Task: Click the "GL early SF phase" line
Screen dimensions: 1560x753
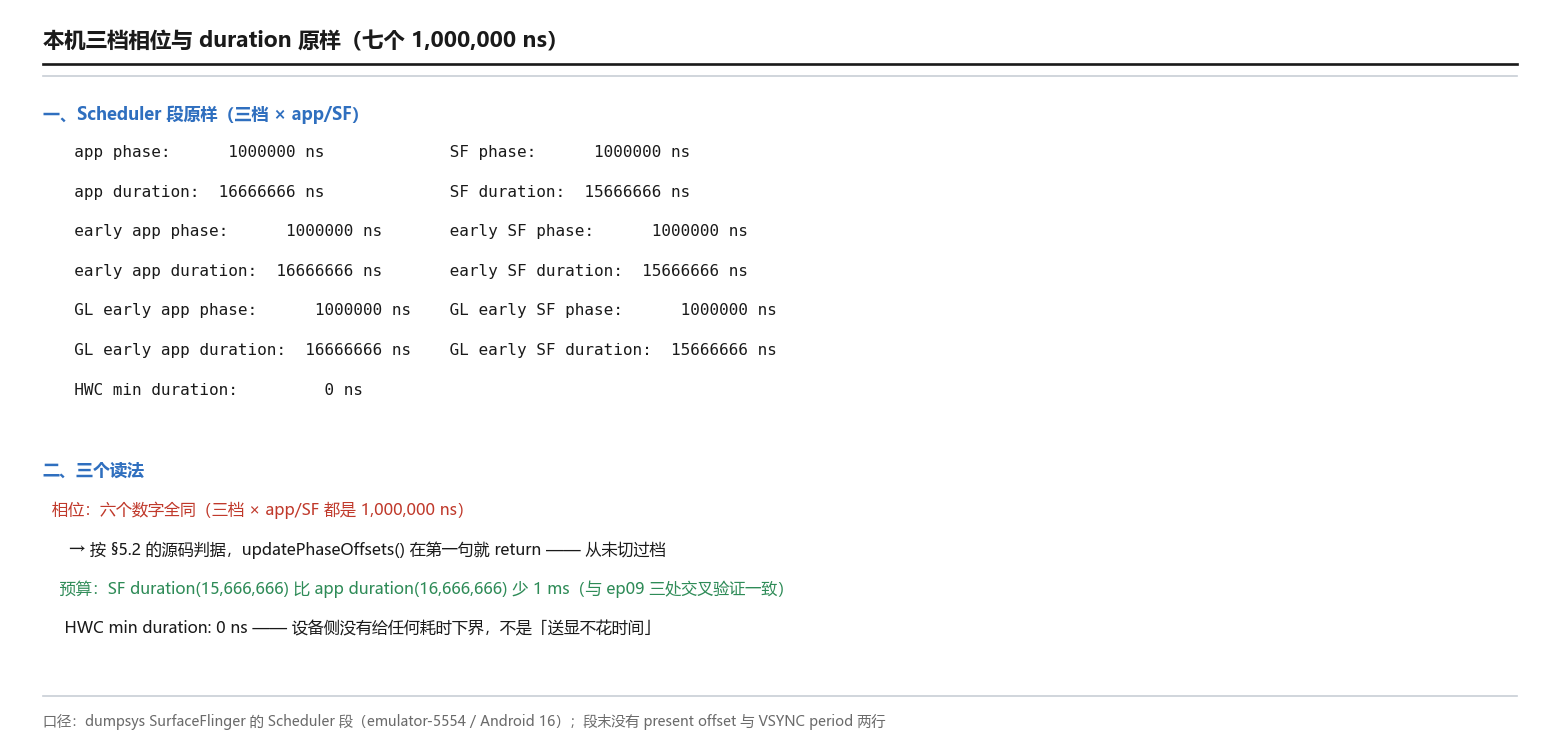Action: tap(613, 310)
